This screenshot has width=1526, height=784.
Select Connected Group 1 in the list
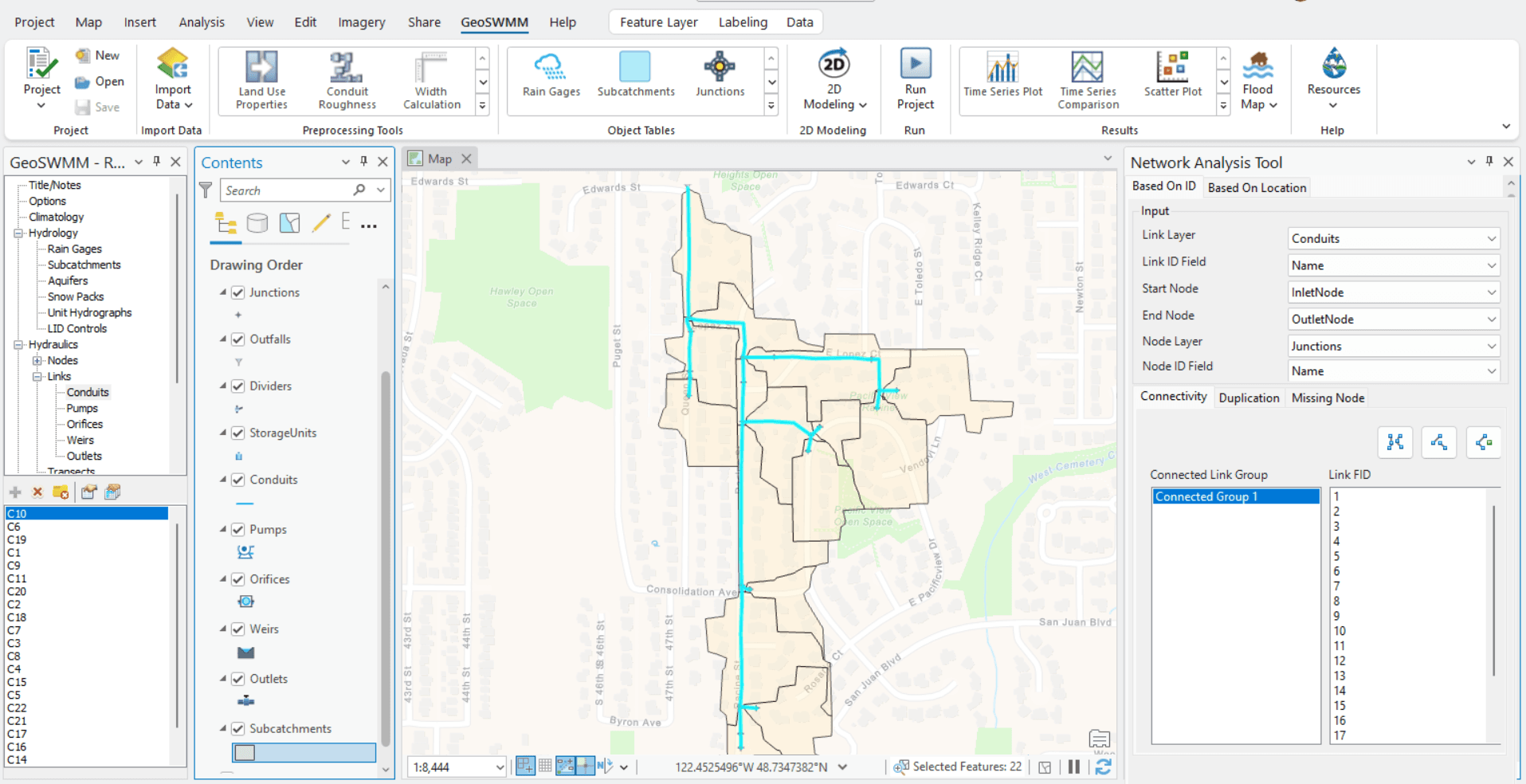coord(1235,496)
